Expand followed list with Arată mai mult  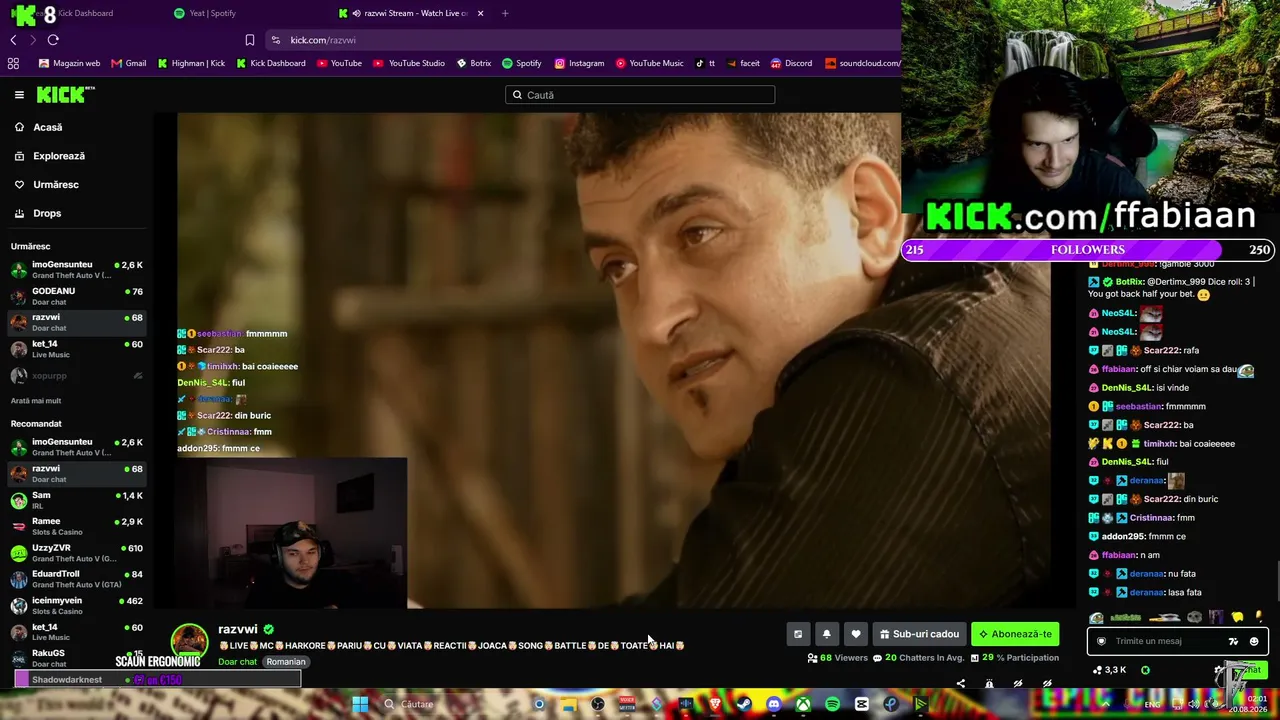click(x=36, y=401)
